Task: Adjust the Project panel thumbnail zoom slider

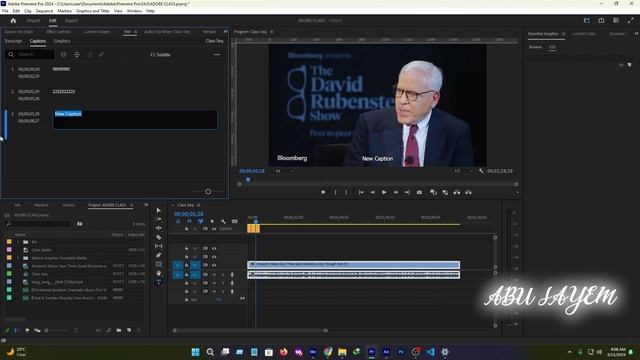Action: [56, 330]
